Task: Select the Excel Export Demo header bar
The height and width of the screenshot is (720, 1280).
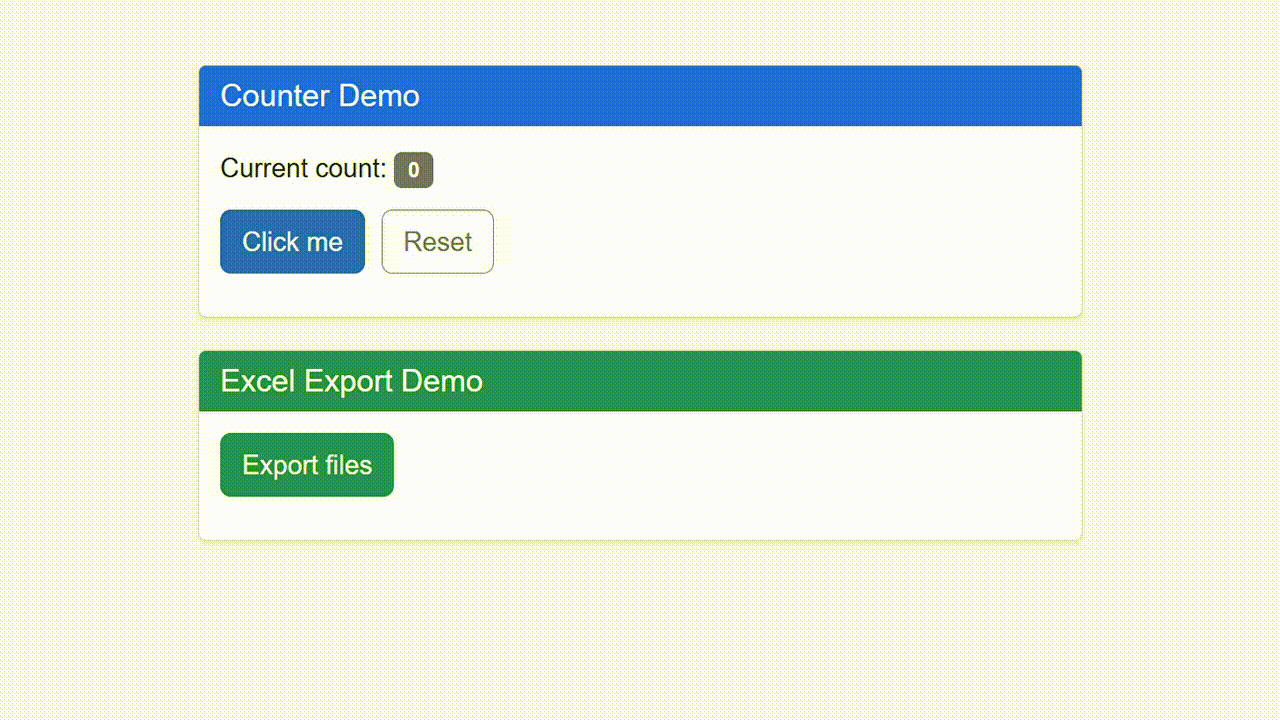Action: (640, 381)
